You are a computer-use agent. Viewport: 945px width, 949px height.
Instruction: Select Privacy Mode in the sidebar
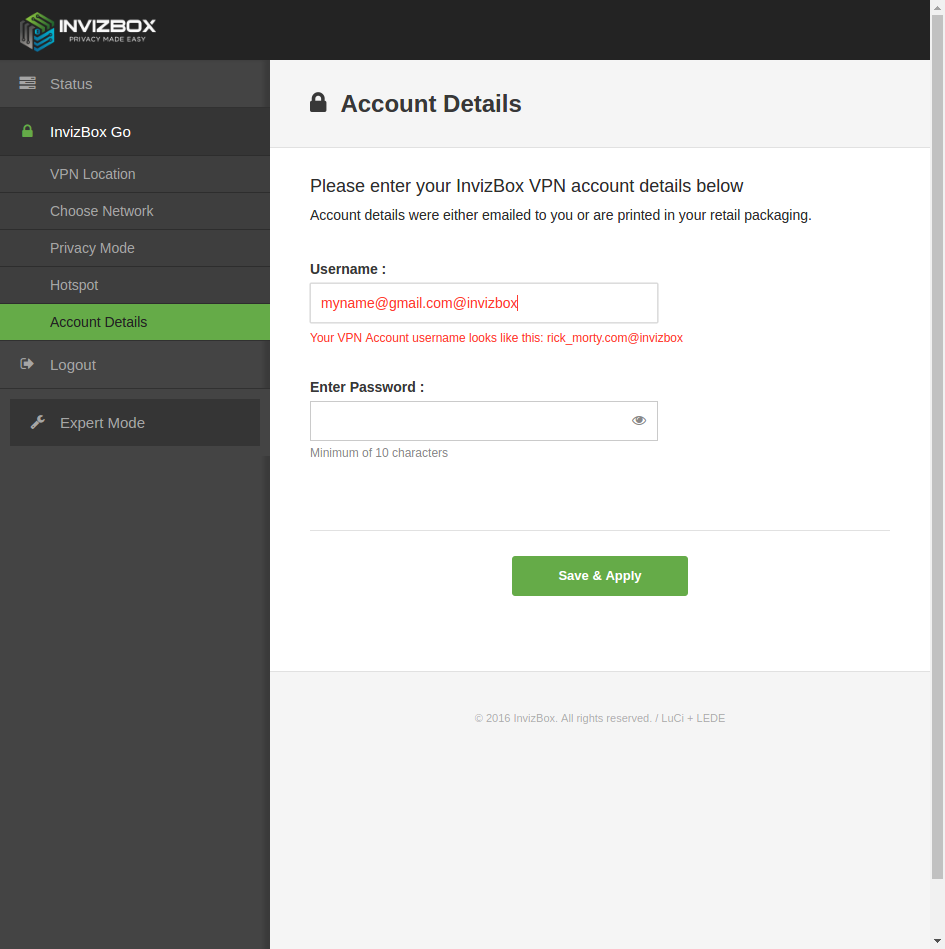(92, 248)
